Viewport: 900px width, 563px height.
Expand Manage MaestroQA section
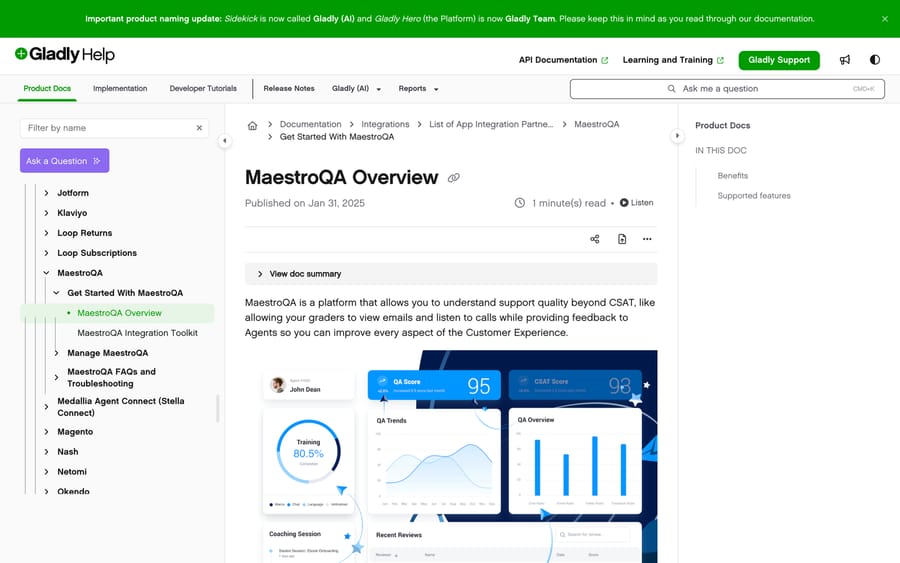(56, 353)
